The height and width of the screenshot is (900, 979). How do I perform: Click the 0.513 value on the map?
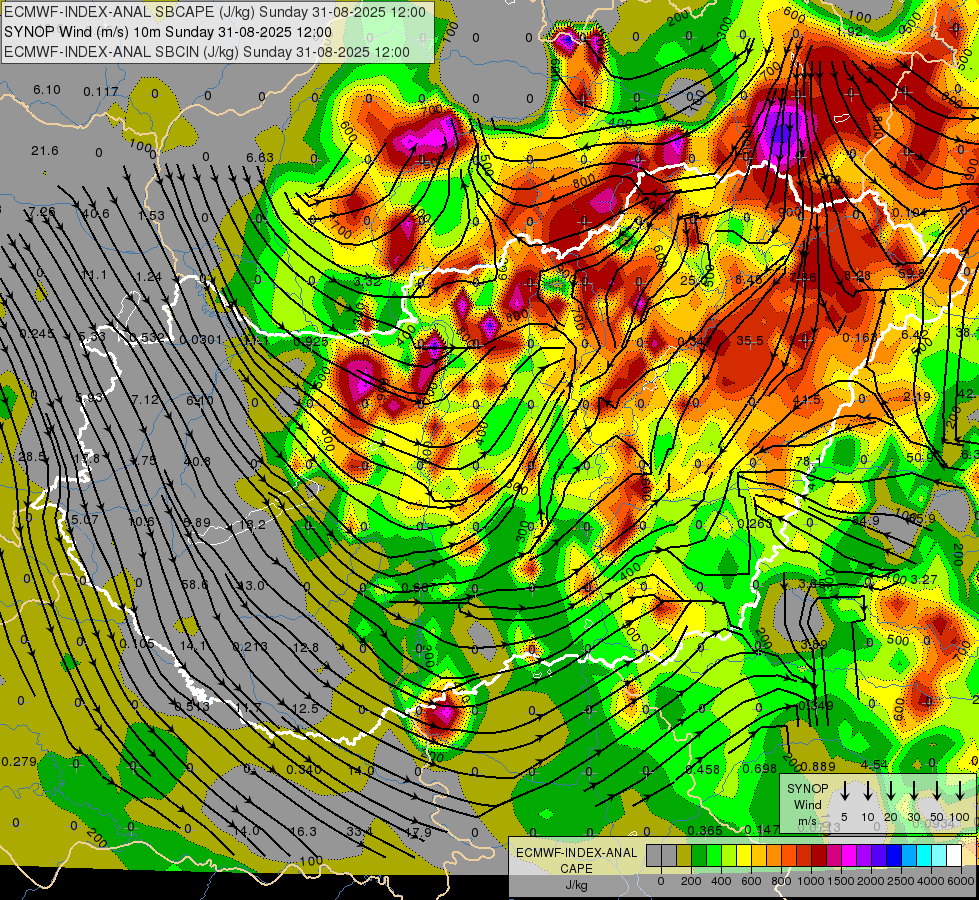[x=192, y=706]
